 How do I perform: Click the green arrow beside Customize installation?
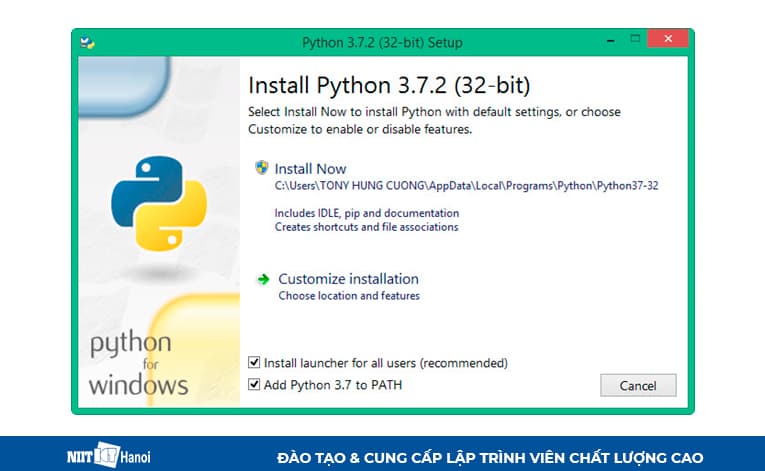coord(263,279)
